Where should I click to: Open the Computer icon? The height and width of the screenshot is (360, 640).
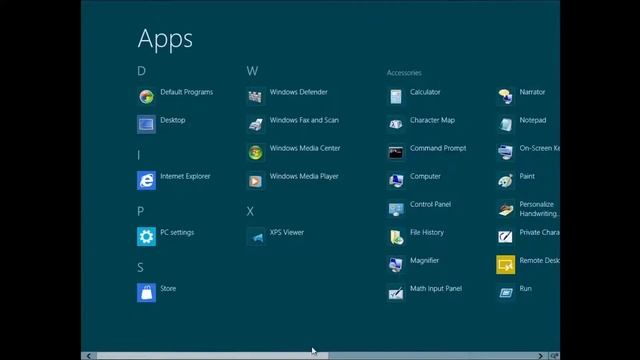click(396, 181)
